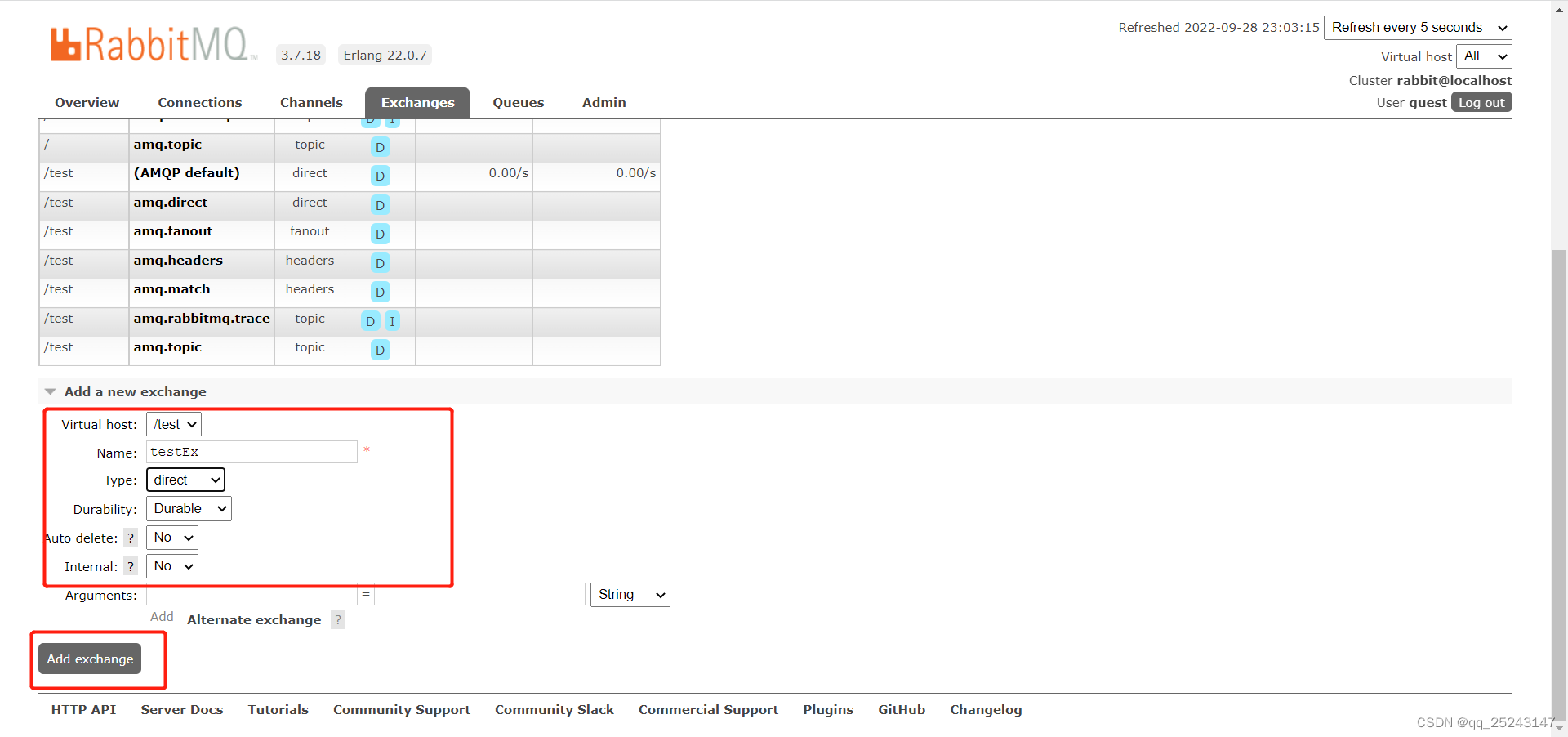Image resolution: width=1568 pixels, height=737 pixels.
Task: Click the D badge on /test amq.match row
Action: tap(380, 292)
